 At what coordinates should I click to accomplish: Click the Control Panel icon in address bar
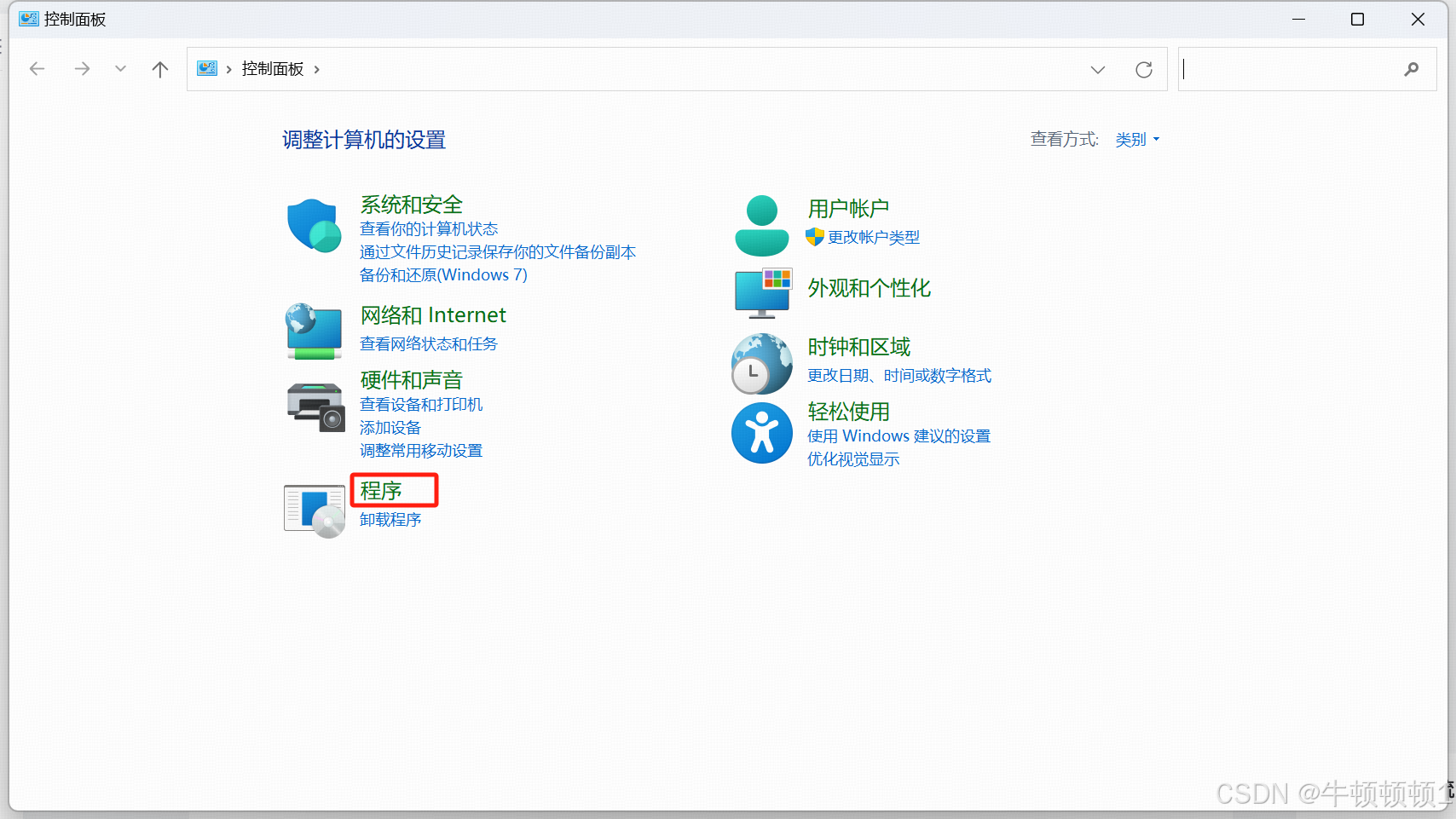tap(207, 69)
